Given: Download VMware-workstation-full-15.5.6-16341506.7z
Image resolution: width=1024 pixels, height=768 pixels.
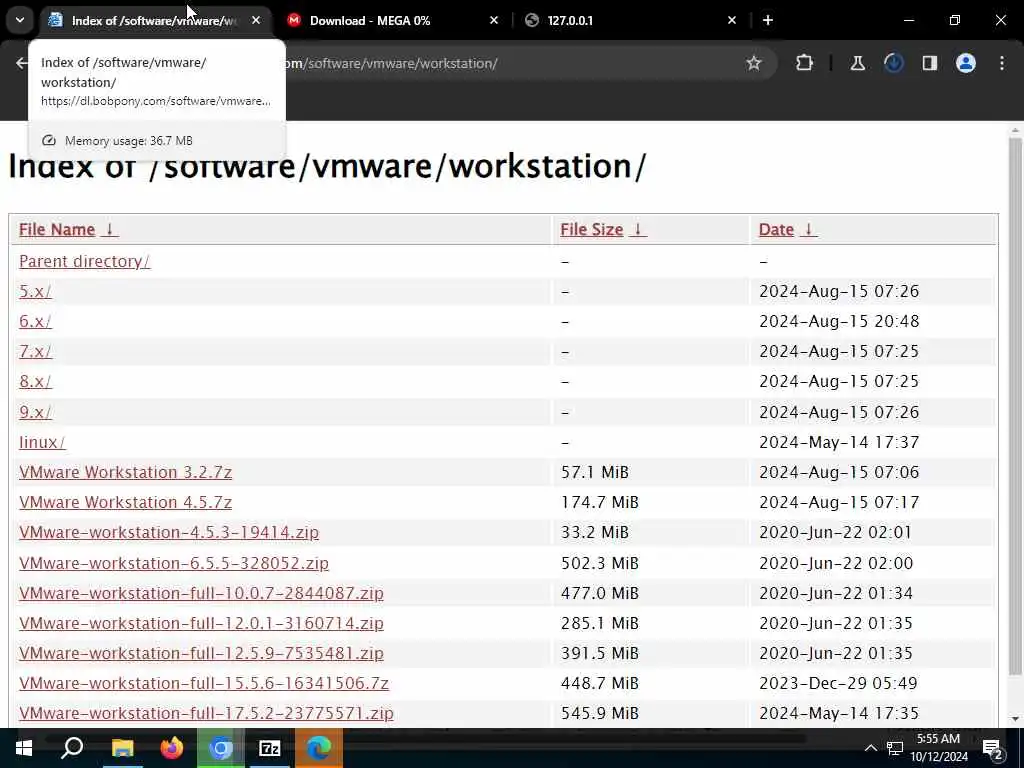Looking at the screenshot, I should pos(204,683).
